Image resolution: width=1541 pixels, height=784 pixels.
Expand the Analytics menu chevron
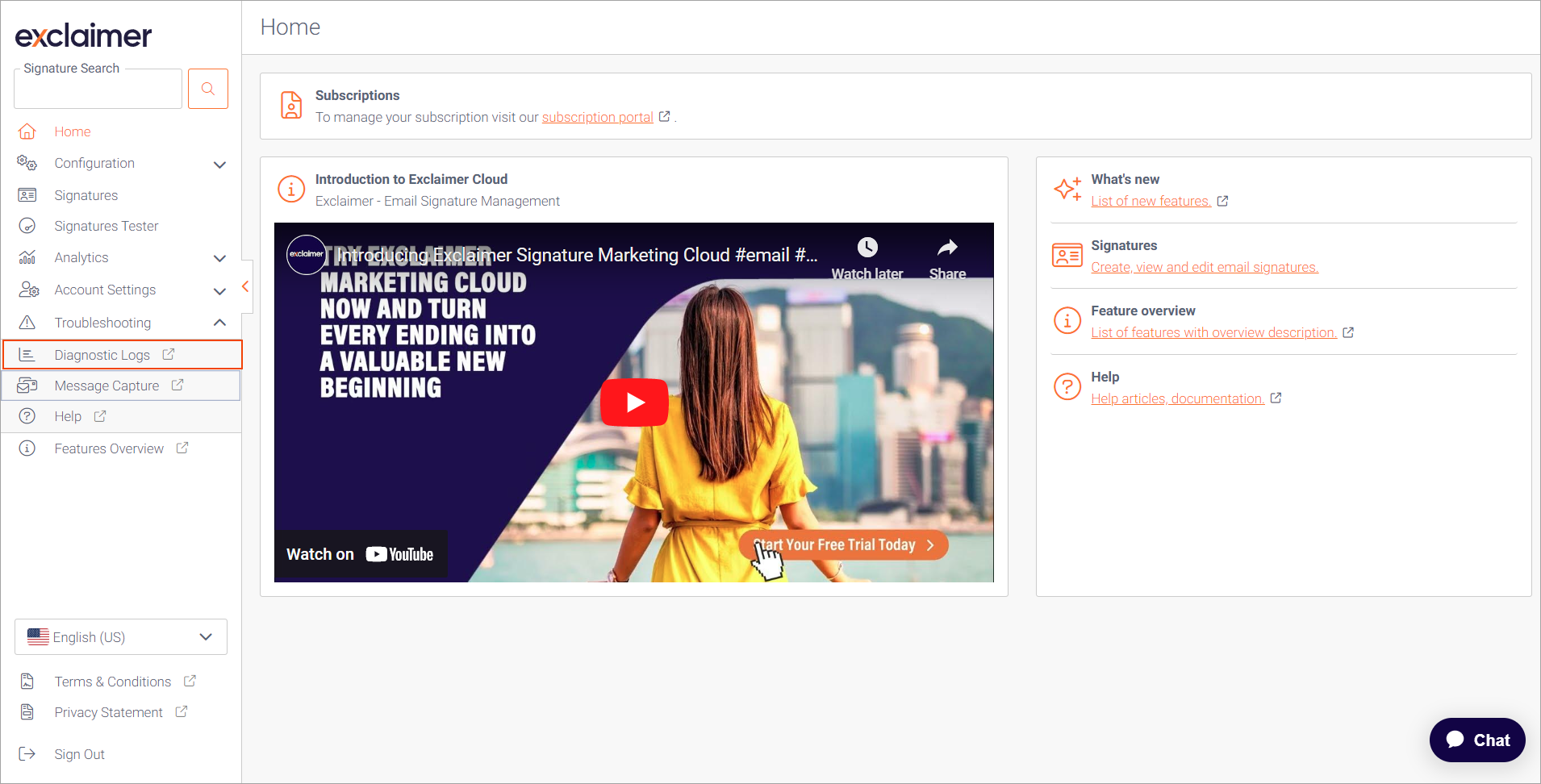pyautogui.click(x=219, y=258)
